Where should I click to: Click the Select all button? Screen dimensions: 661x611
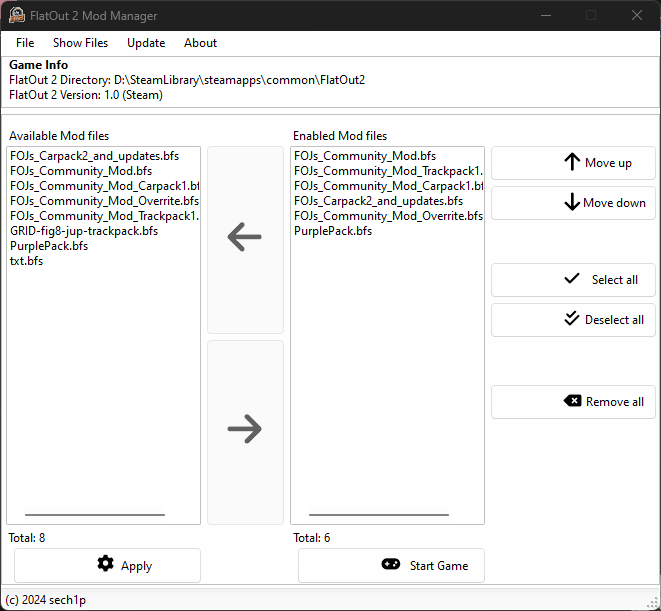coord(573,280)
